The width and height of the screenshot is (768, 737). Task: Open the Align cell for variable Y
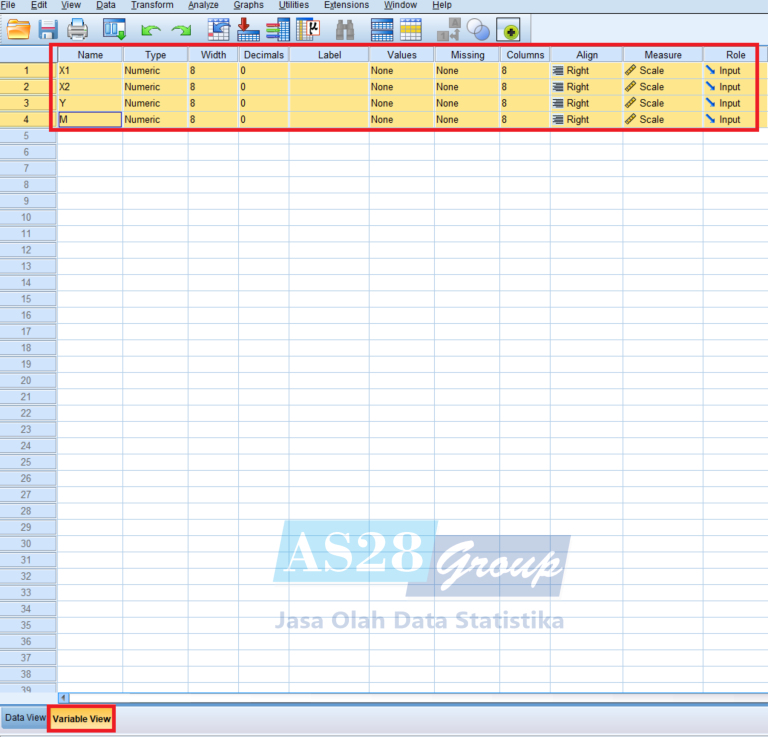coord(585,103)
